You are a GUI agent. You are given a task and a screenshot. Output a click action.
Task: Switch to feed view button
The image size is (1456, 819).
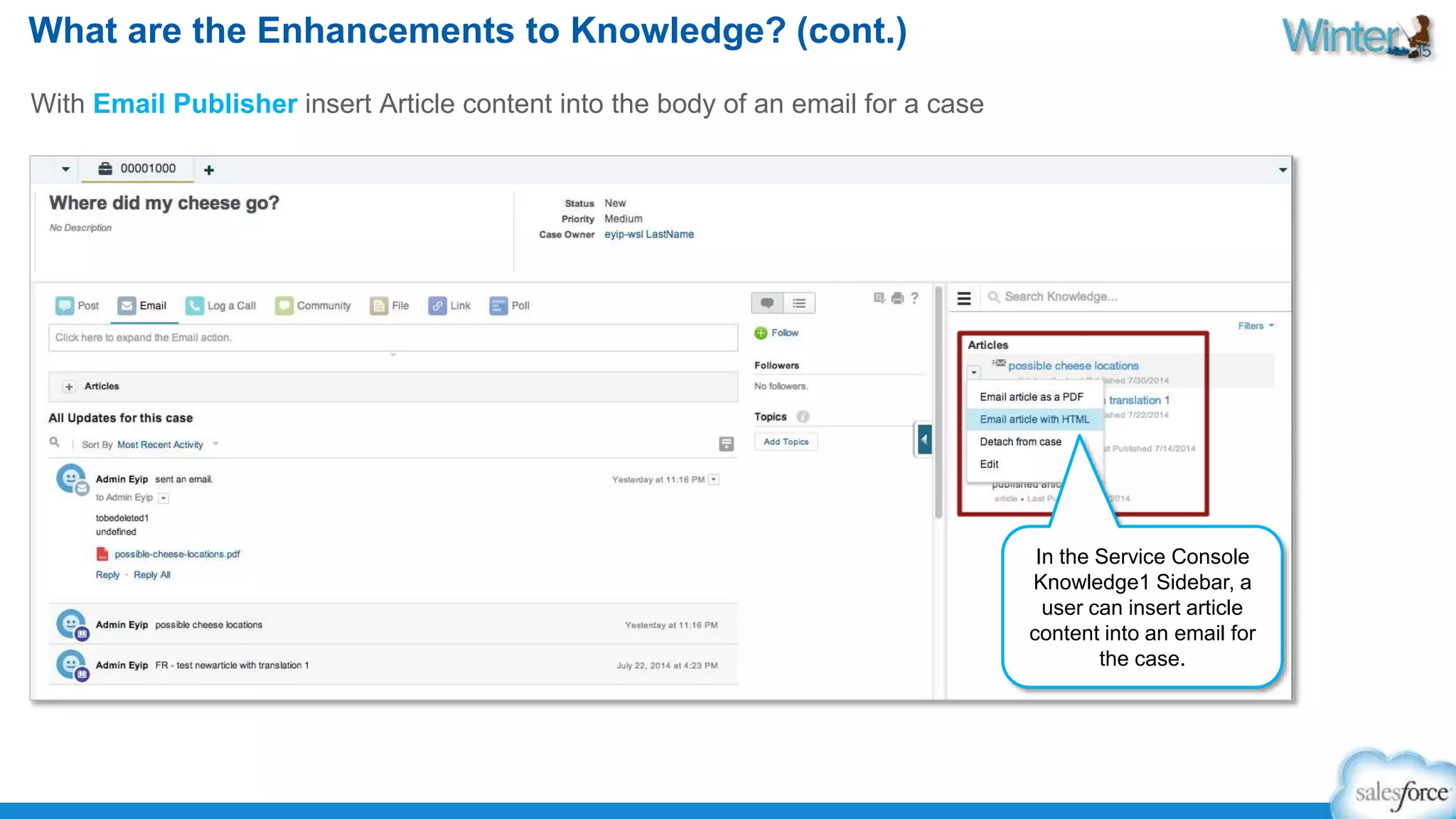click(x=767, y=304)
